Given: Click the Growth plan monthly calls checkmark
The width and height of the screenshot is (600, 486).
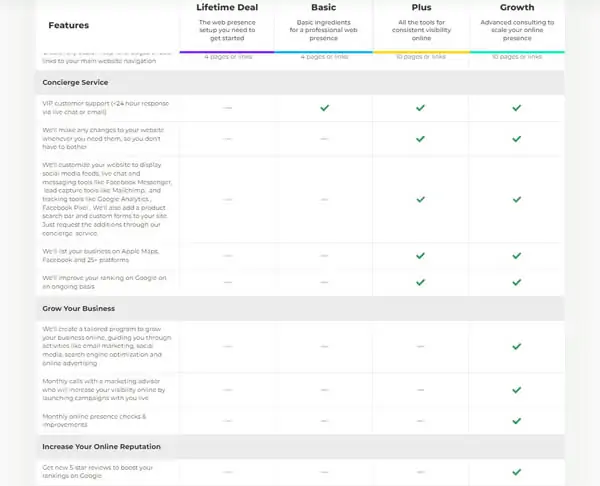Looking at the screenshot, I should 517,390.
